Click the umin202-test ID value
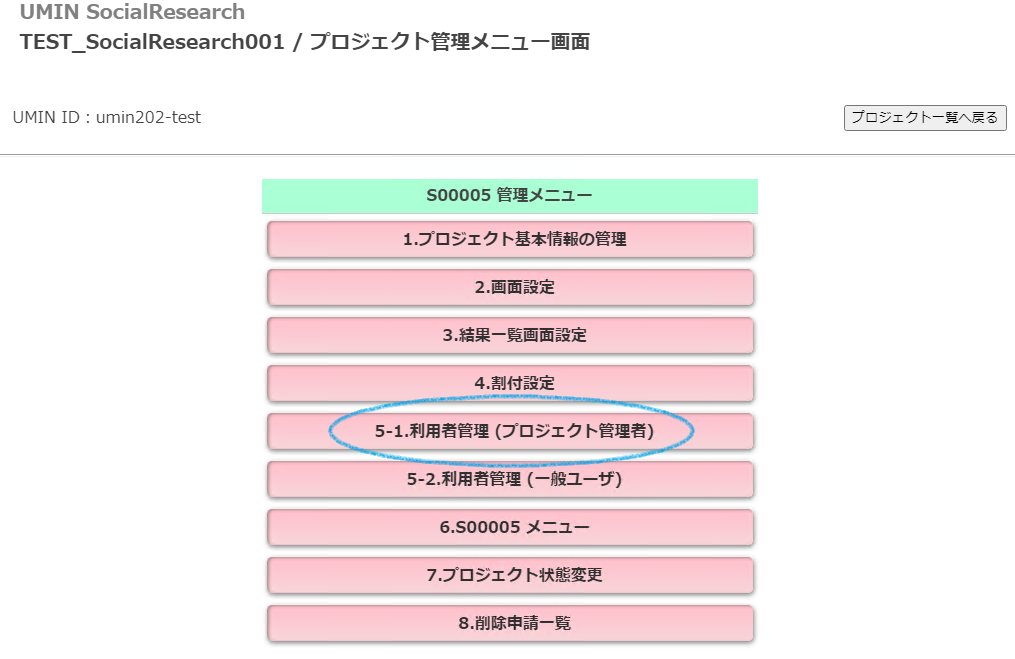1015x659 pixels. [x=148, y=118]
